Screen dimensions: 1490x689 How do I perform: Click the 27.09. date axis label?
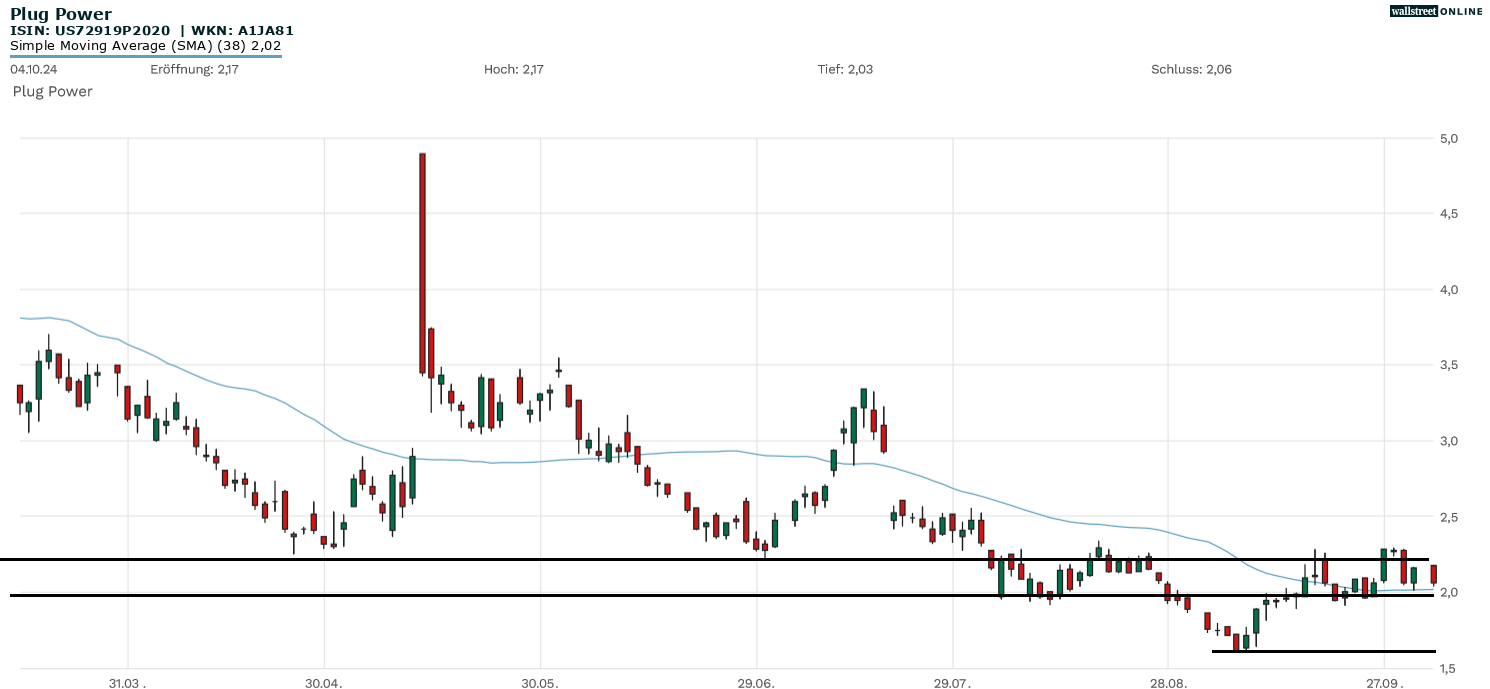click(x=1384, y=684)
